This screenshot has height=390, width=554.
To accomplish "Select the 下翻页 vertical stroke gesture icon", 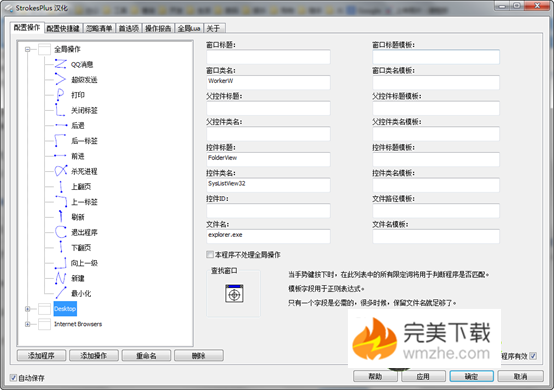I will tap(60, 247).
